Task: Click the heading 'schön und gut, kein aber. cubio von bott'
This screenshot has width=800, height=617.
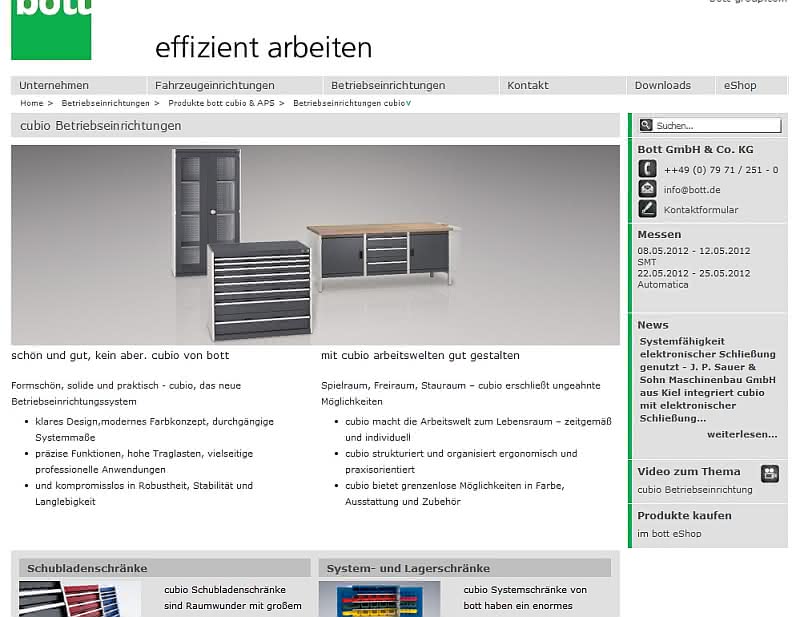Action: point(120,355)
